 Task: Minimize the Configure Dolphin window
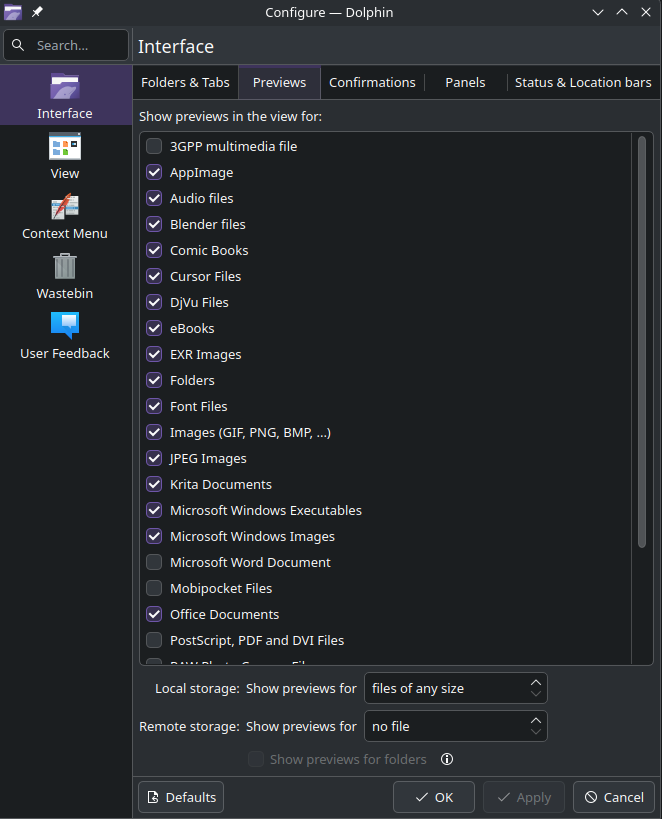[598, 12]
